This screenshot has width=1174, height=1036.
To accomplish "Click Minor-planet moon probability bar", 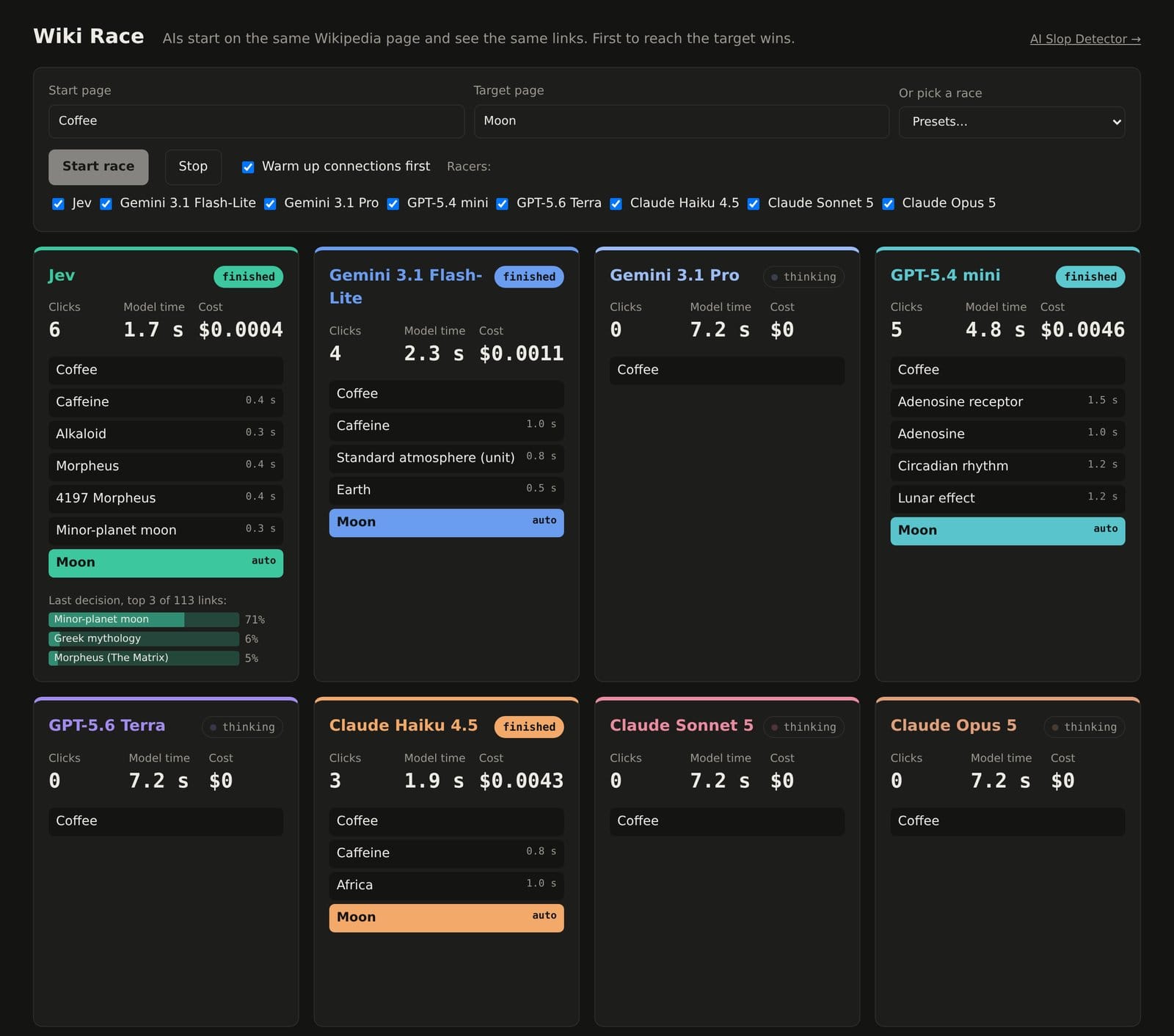I will (x=144, y=620).
